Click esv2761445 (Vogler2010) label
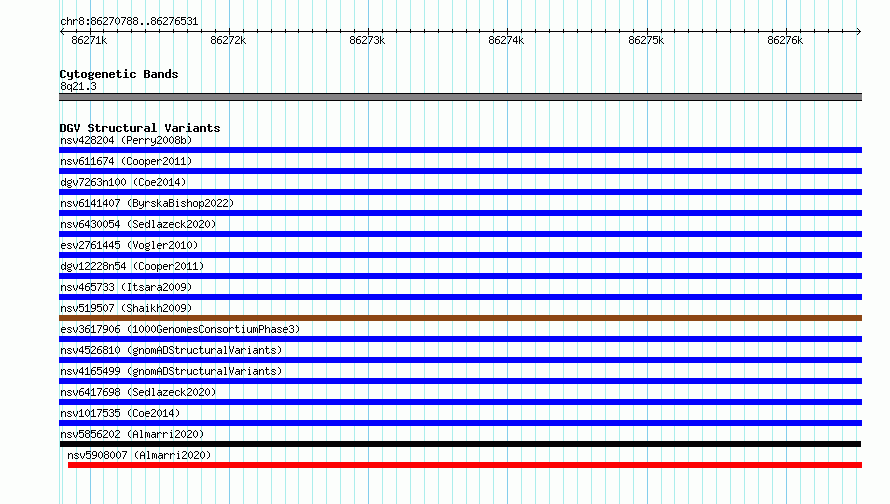Screen dimensions: 890x504 pyautogui.click(x=129, y=245)
